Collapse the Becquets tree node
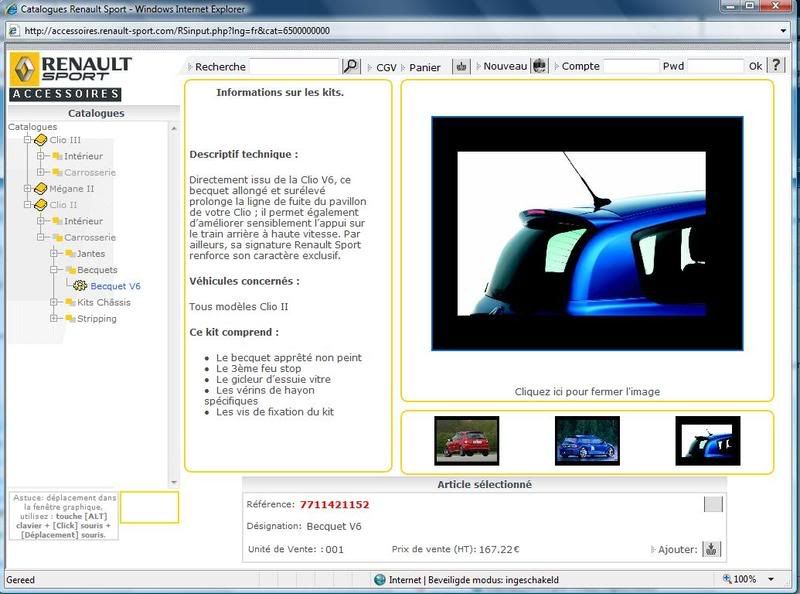Screen dimensions: 800x594 53,269
